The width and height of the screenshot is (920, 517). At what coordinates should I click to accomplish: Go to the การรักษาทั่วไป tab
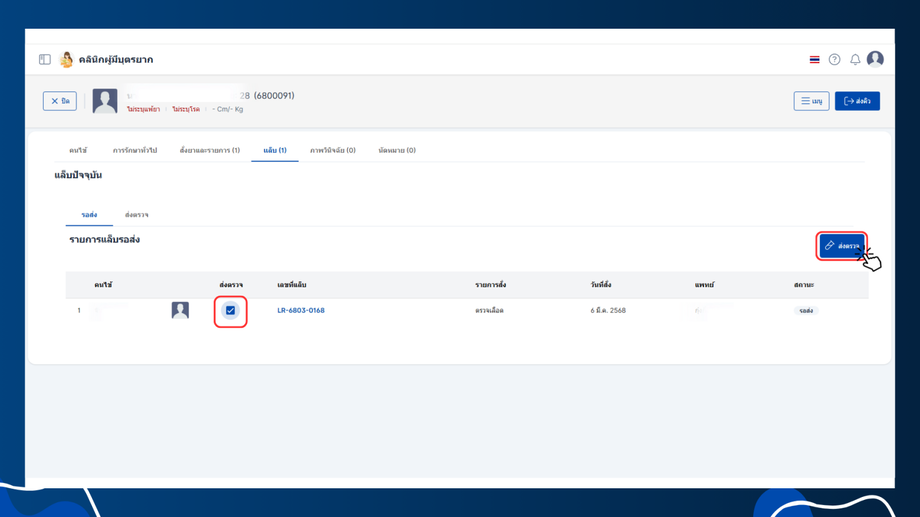coord(135,150)
